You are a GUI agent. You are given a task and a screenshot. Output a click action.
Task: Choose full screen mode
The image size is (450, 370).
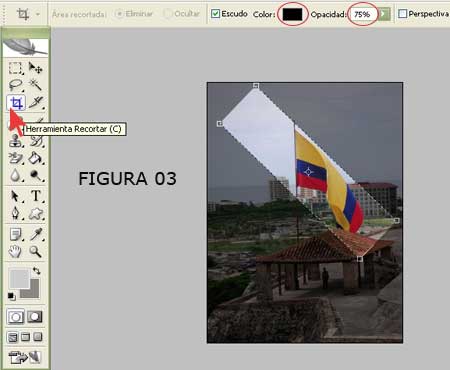tap(38, 337)
